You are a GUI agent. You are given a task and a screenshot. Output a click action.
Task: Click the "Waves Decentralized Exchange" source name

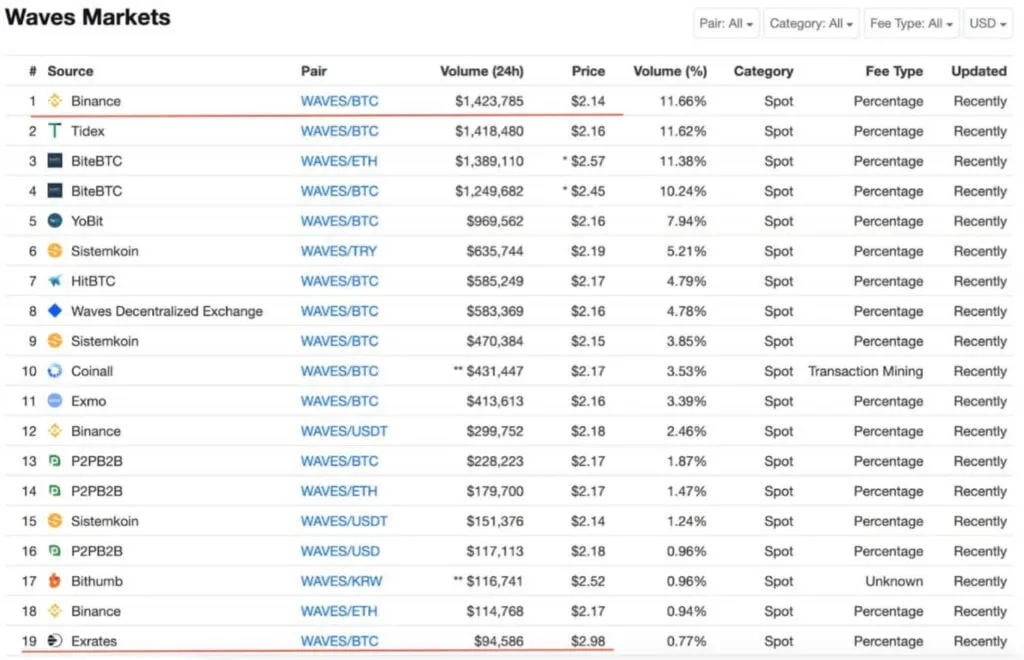pos(167,311)
